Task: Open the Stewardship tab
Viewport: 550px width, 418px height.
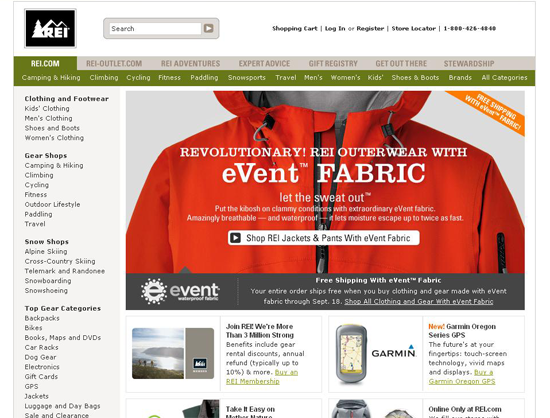Action: [x=469, y=63]
